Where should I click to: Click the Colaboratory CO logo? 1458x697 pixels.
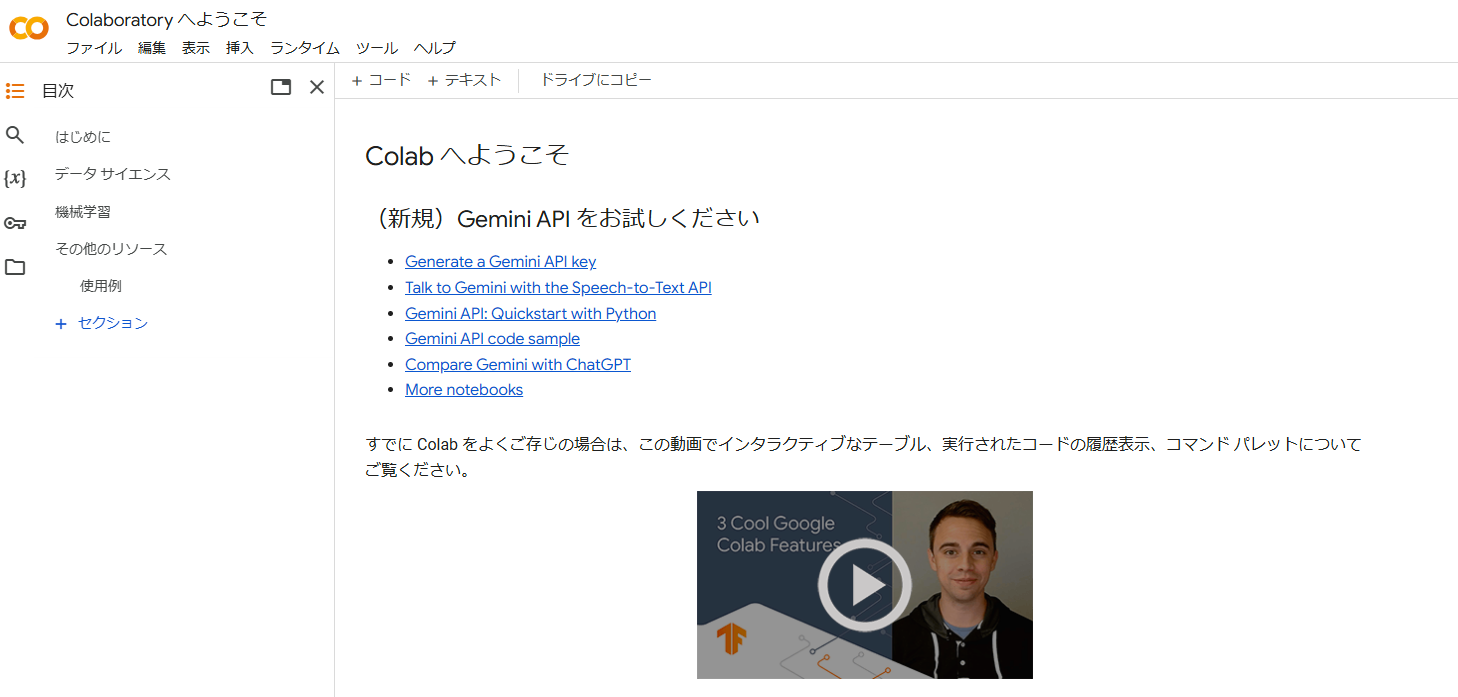(x=28, y=29)
